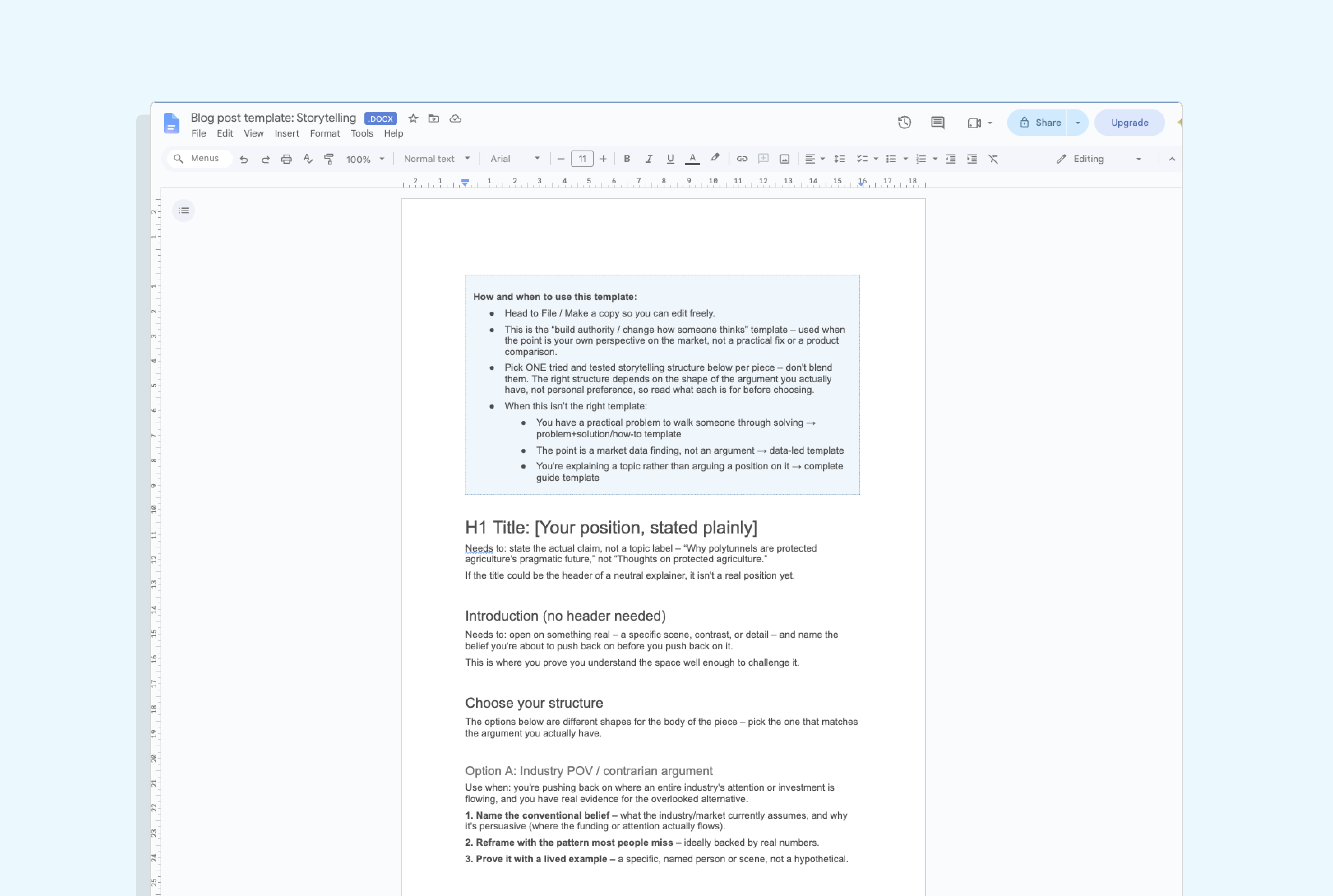Viewport: 1333px width, 896px height.
Task: Add a comment from toolbar
Action: [763, 159]
